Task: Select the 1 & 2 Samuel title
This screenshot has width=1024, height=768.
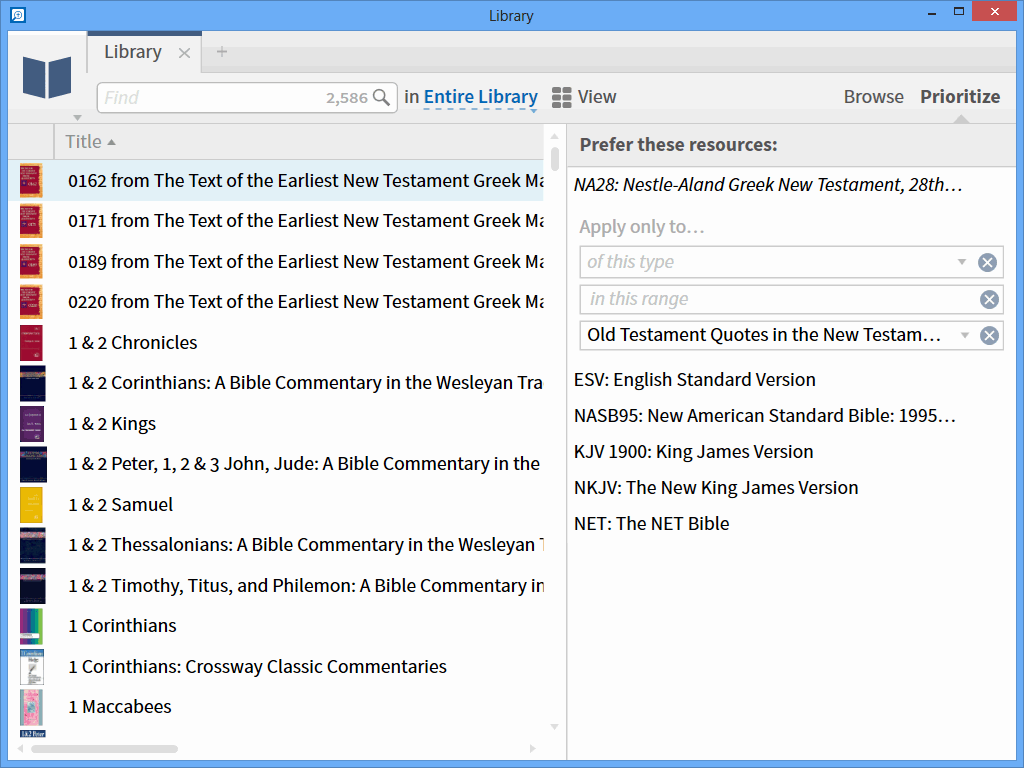Action: click(120, 505)
